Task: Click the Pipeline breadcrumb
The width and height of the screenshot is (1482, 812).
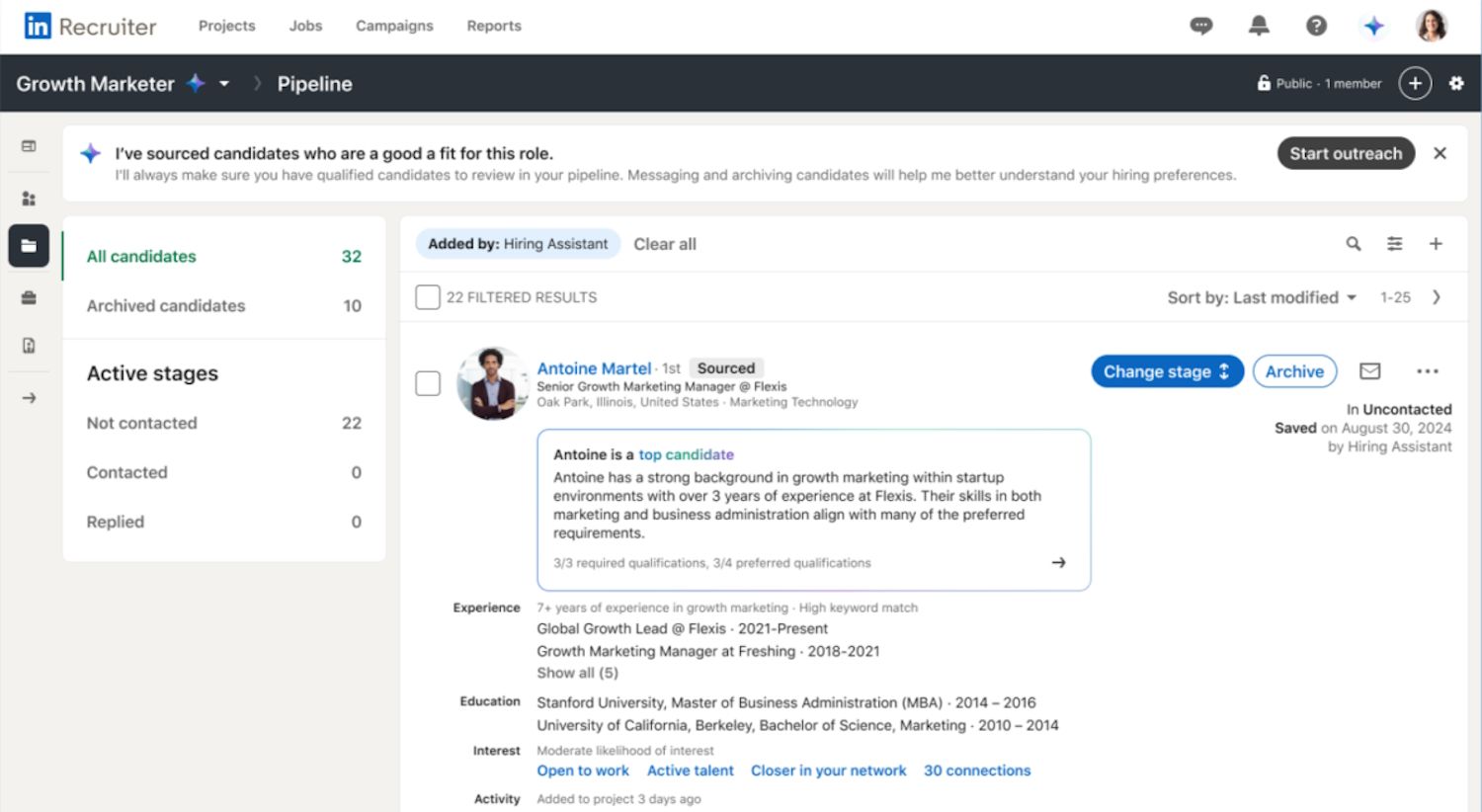Action: tap(314, 84)
